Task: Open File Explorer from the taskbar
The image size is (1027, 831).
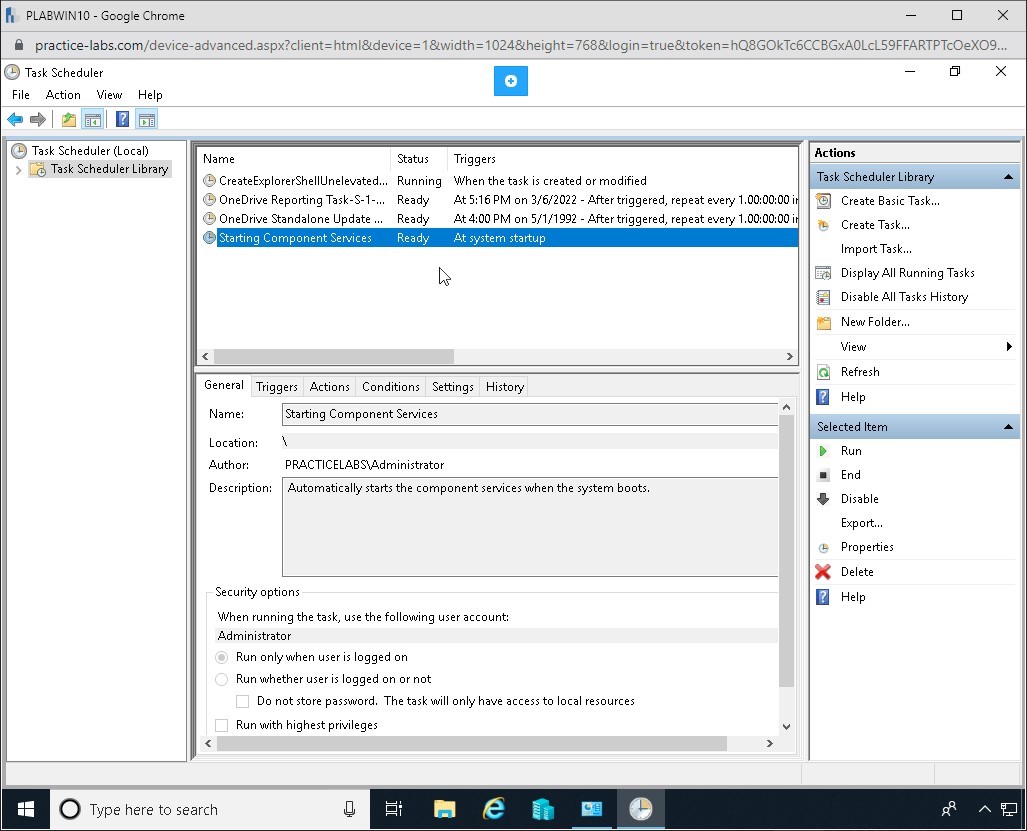Action: point(445,810)
